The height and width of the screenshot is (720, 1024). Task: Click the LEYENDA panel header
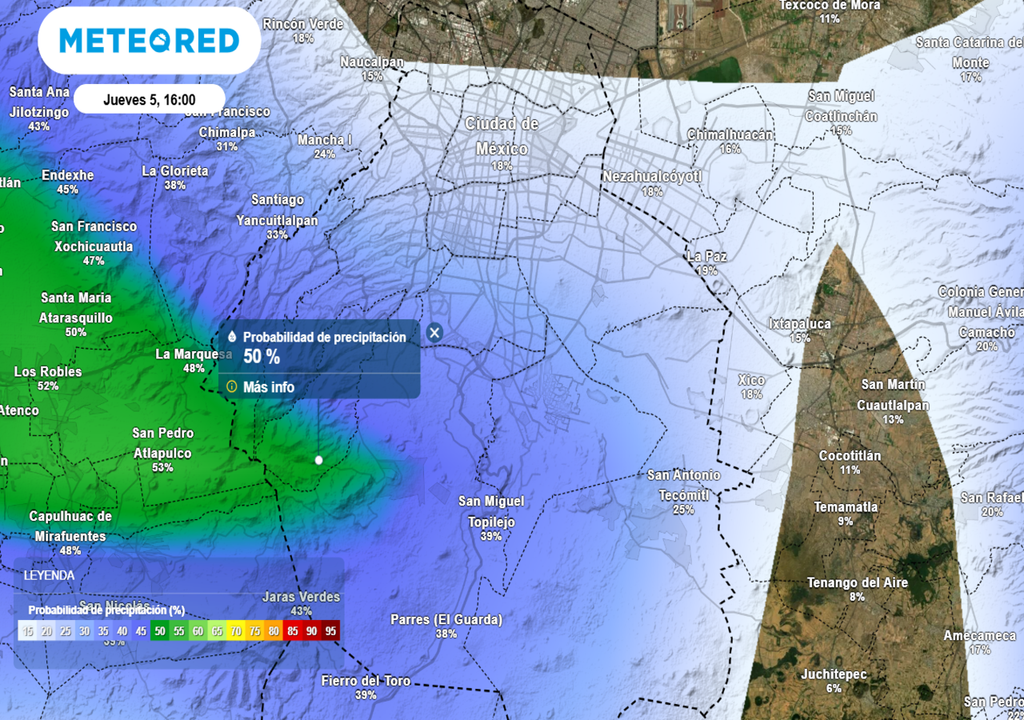(50, 575)
